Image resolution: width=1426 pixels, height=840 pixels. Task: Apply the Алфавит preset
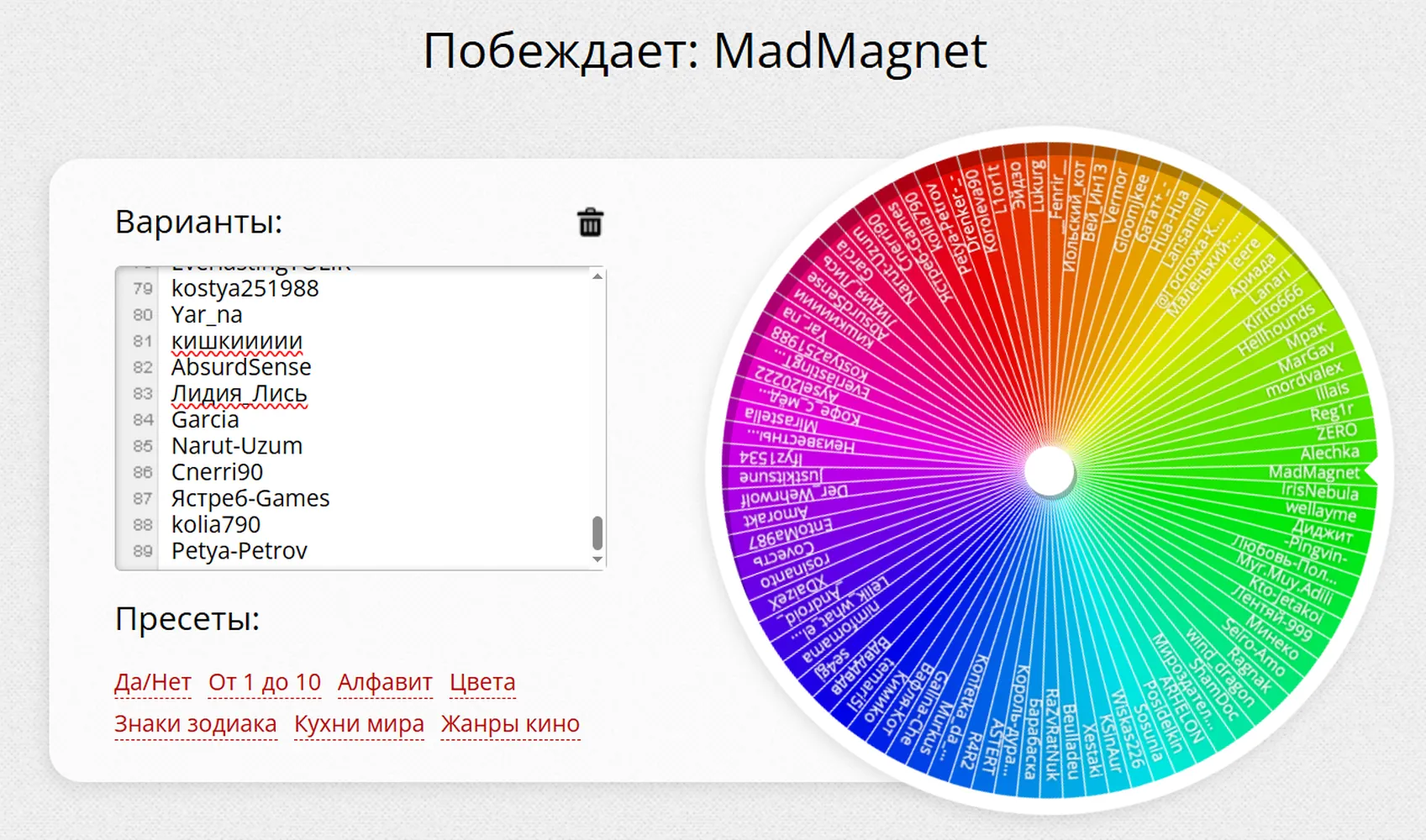pos(385,682)
